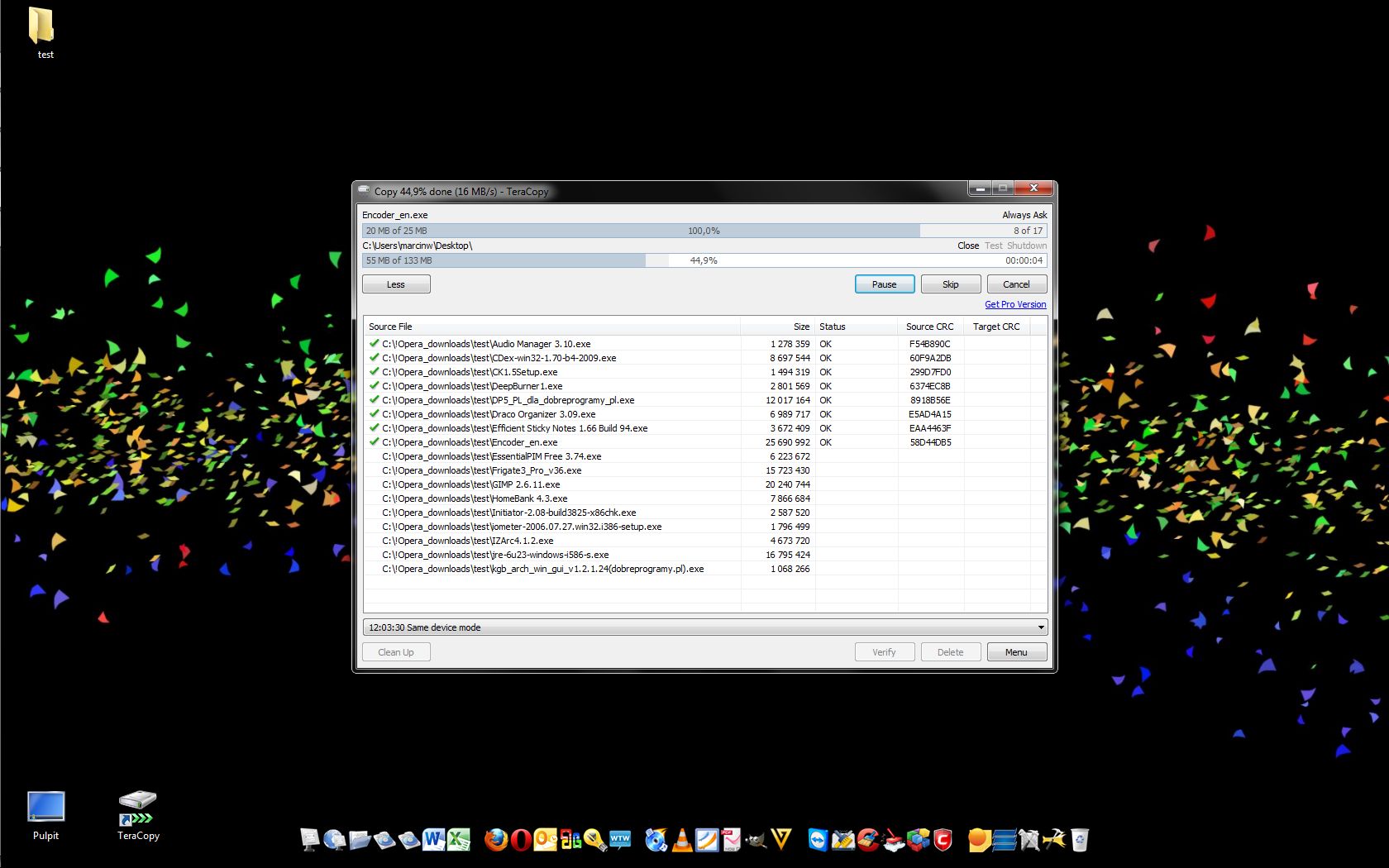Select the CDex-win32-1.70-b4-2009.exe row
The width and height of the screenshot is (1389, 868).
(704, 358)
